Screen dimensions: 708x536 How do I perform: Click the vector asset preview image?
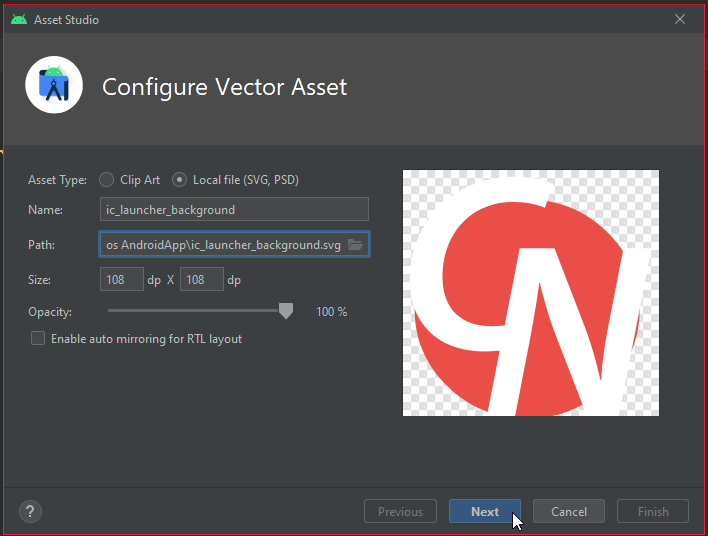pos(531,293)
